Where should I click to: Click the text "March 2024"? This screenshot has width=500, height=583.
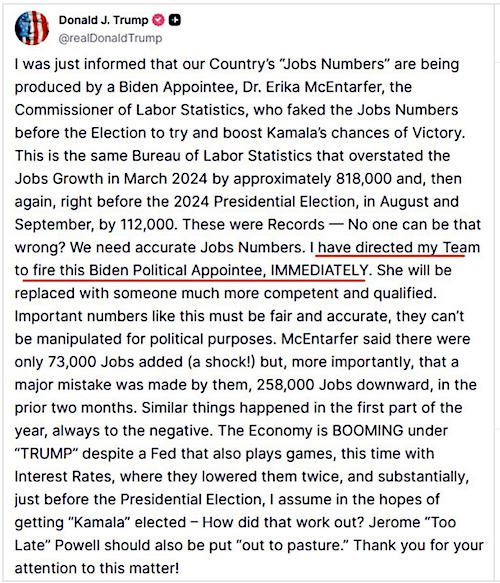[x=165, y=179]
